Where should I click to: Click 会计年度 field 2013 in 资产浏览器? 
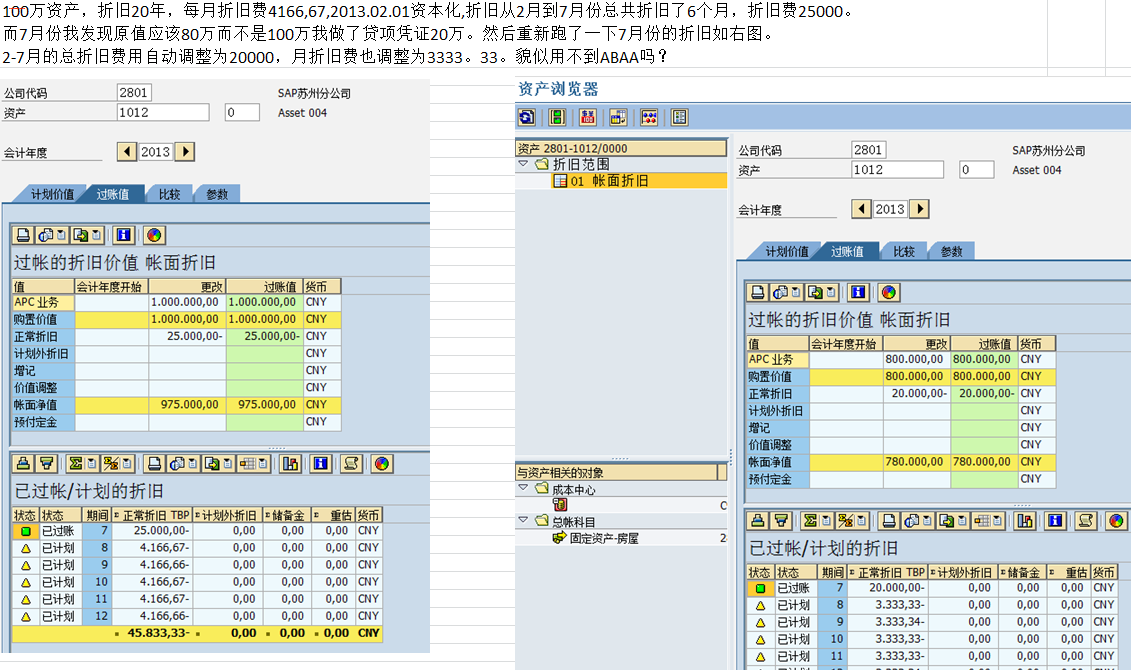(x=890, y=209)
